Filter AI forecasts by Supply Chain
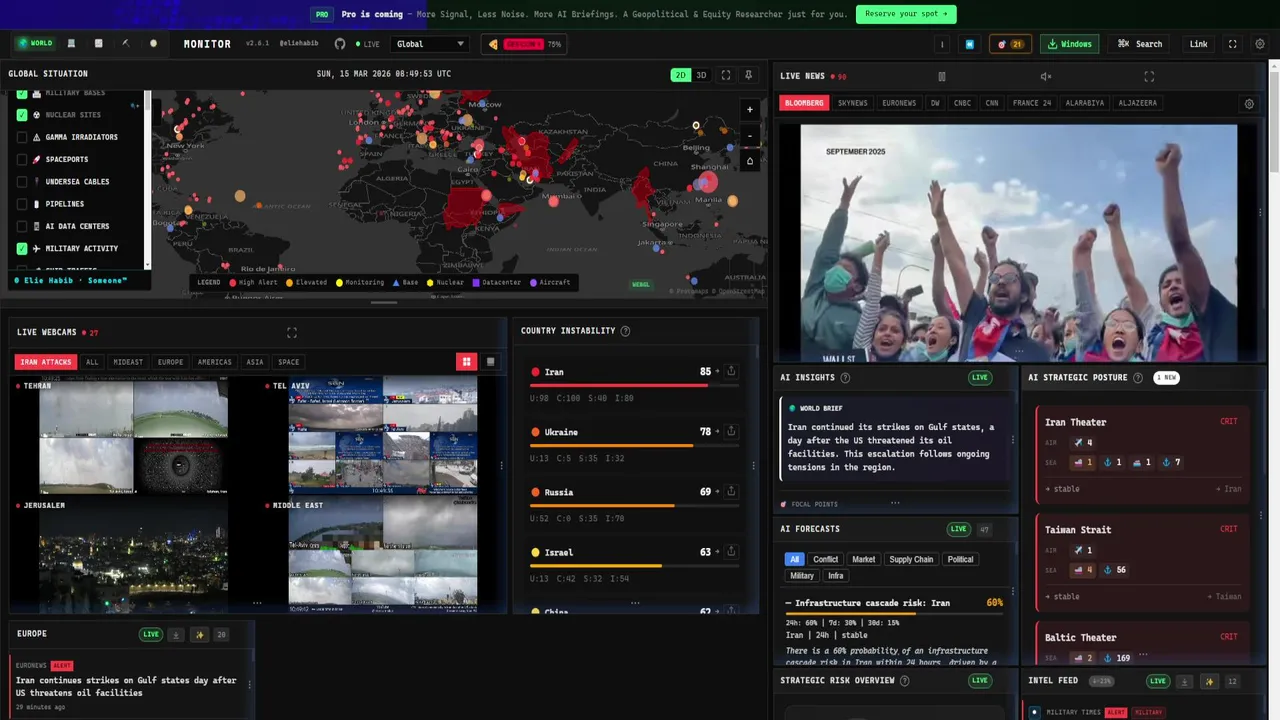This screenshot has width=1280, height=720. coord(911,559)
